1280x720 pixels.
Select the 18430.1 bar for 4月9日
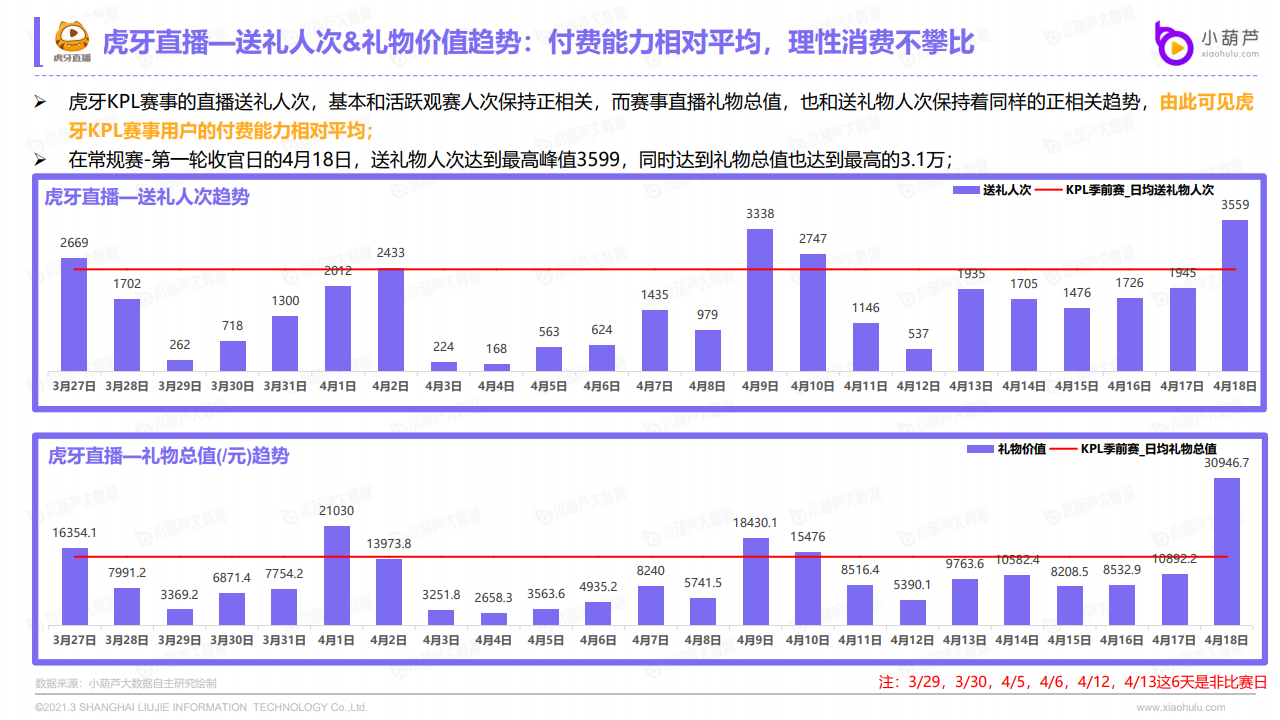(x=756, y=581)
